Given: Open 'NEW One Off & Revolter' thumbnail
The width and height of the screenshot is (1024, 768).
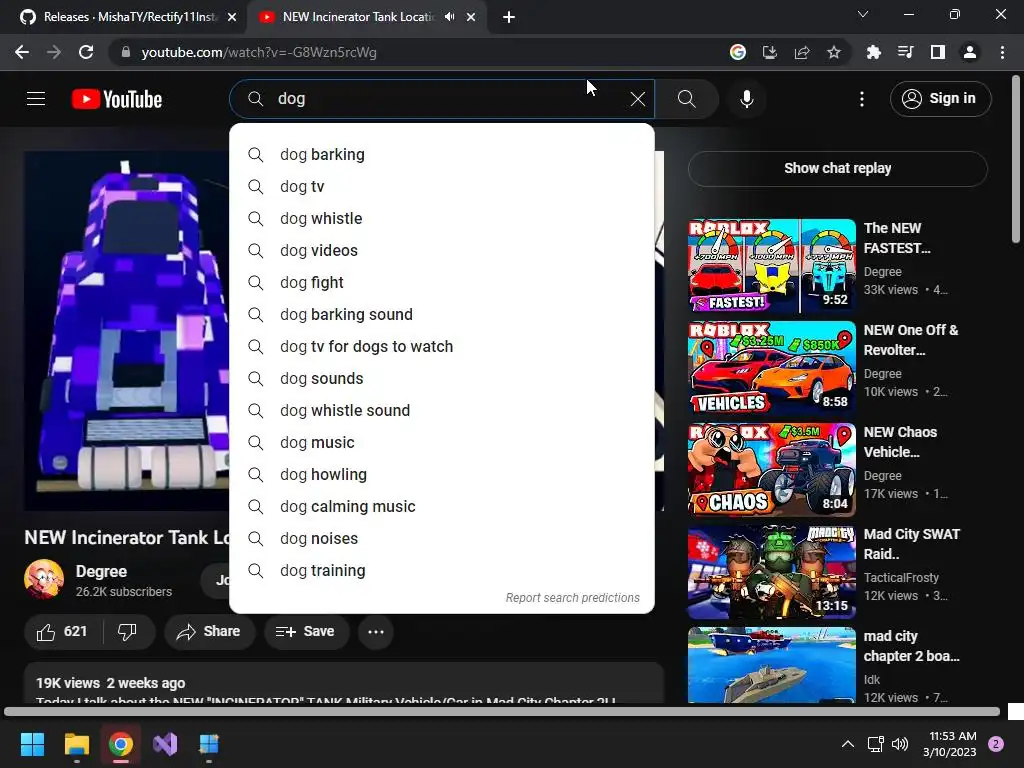Looking at the screenshot, I should point(772,368).
